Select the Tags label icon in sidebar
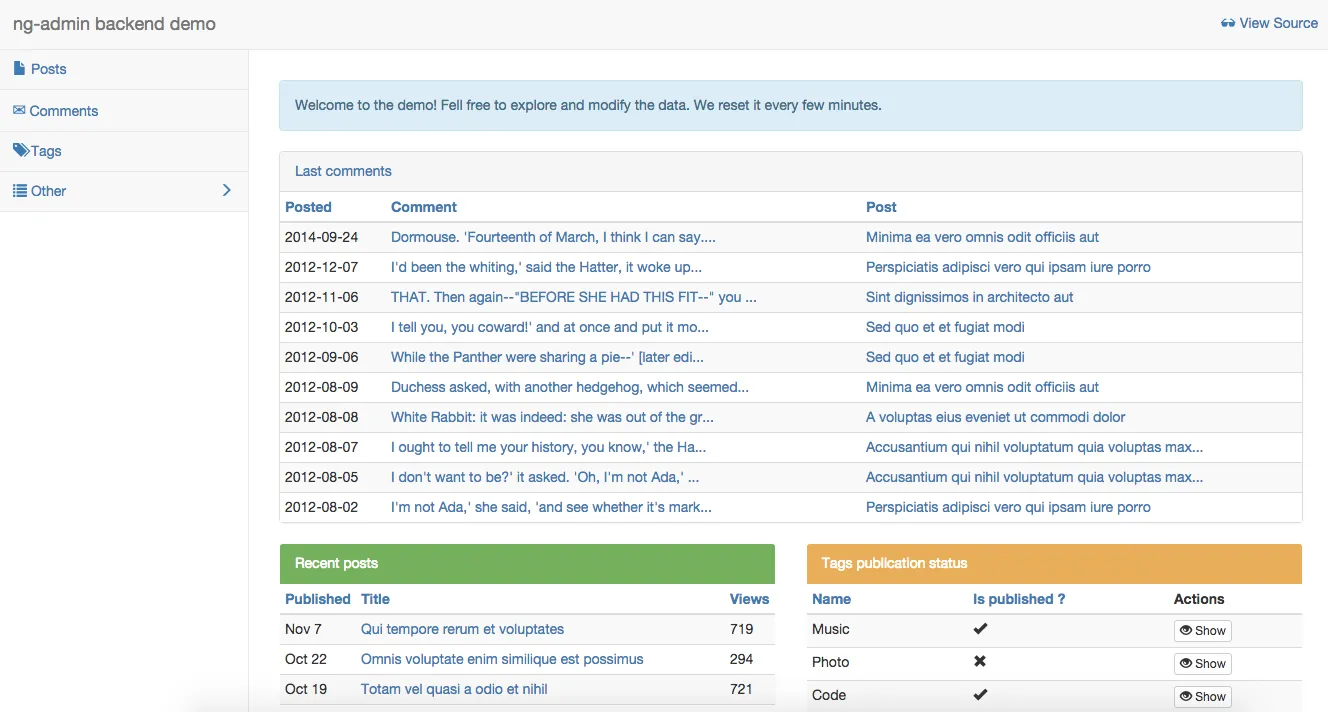 (20, 150)
